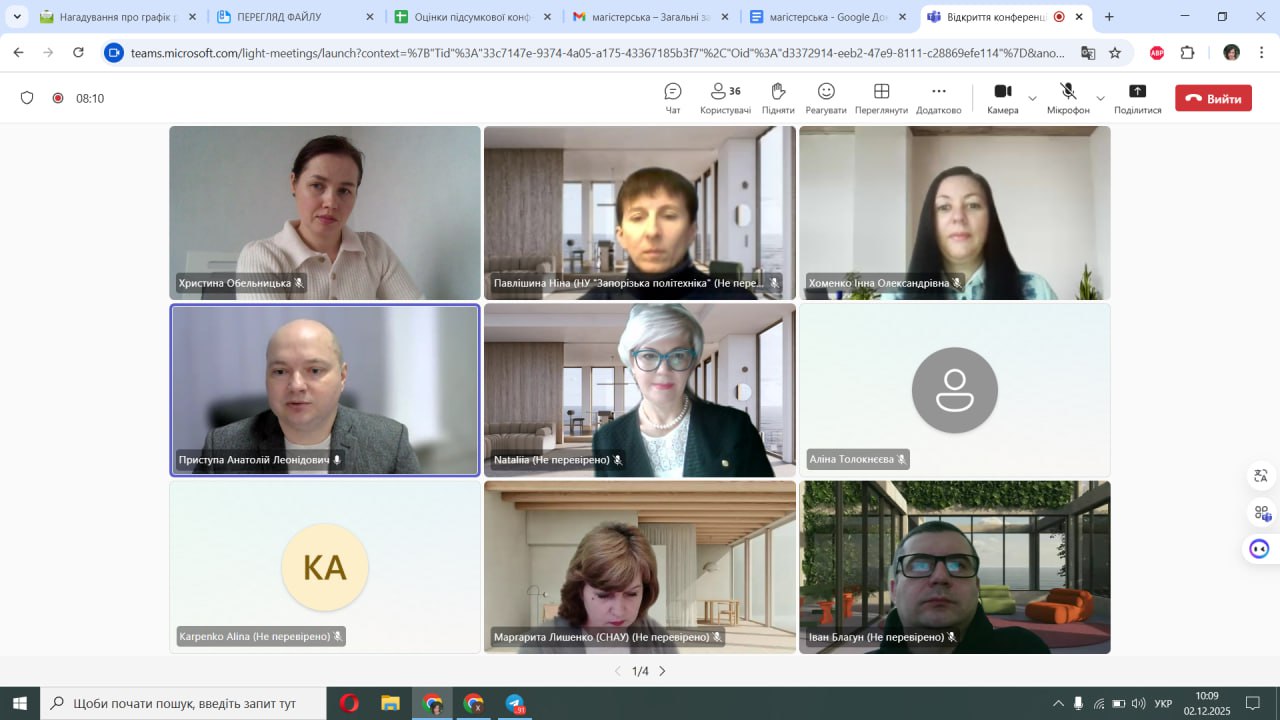This screenshot has width=1280, height=720.
Task: Open the translation feature in the sidebar
Action: (x=1259, y=476)
